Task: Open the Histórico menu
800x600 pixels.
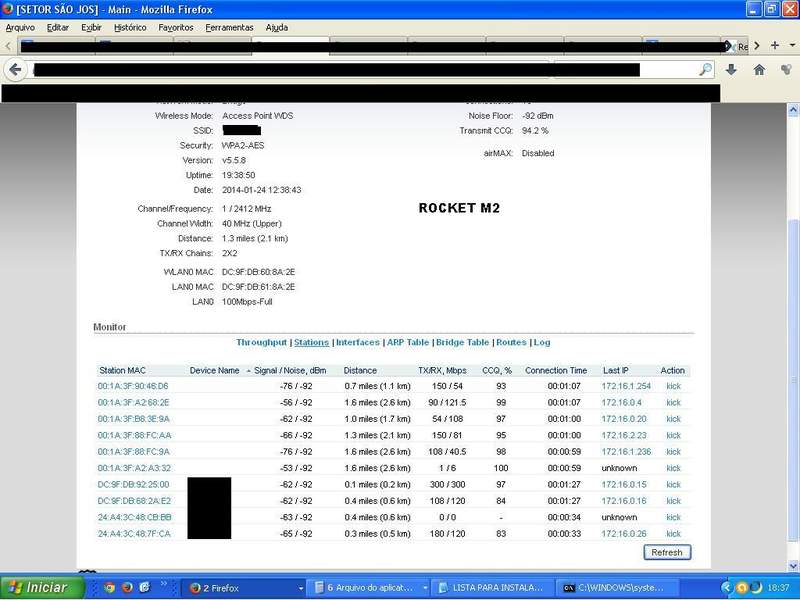Action: click(130, 28)
